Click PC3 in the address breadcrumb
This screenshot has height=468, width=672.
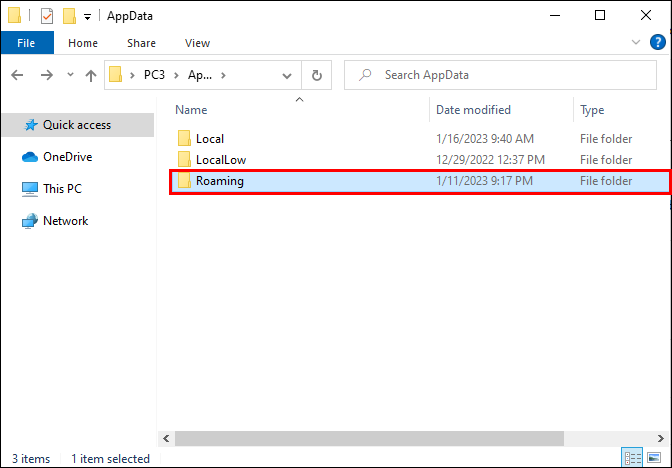[154, 75]
